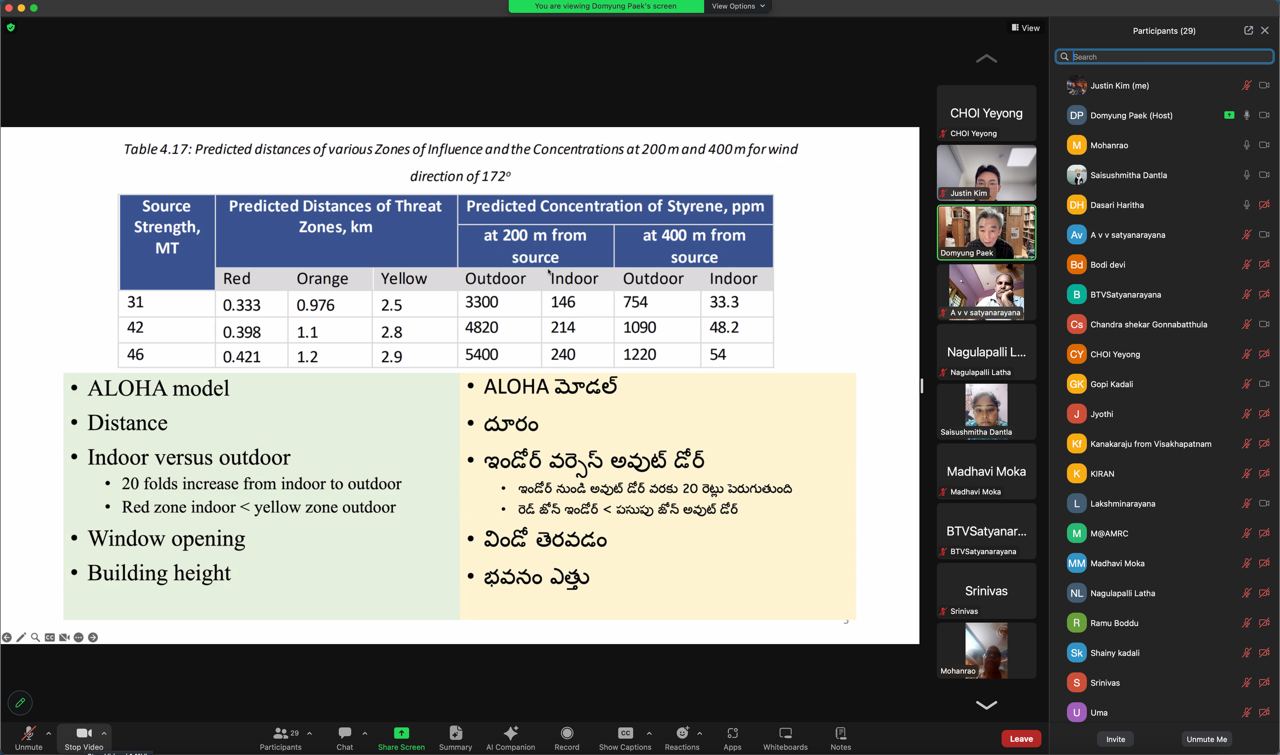Advance to next slide using right arrow
Viewport: 1280px width, 755px height.
pyautogui.click(x=93, y=637)
